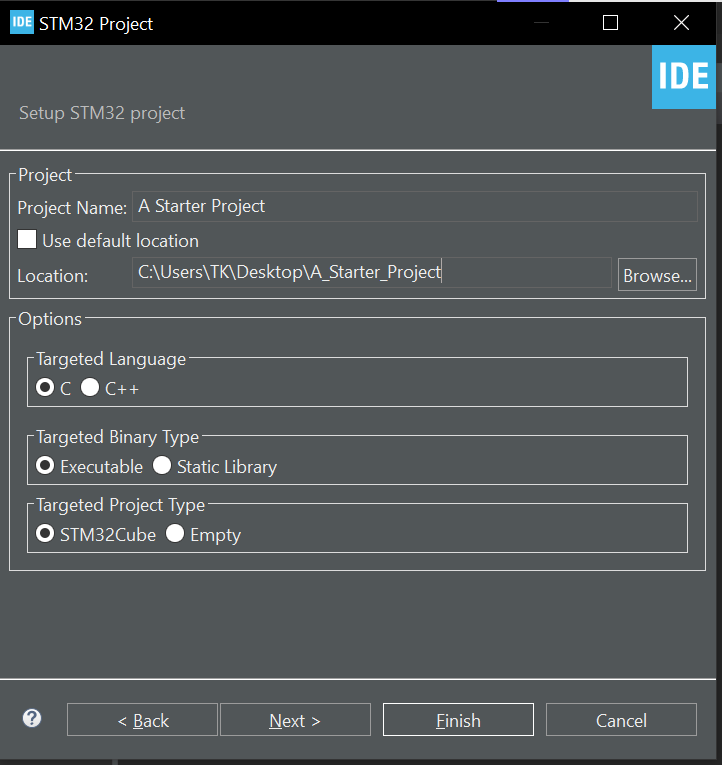Enable Use default location checkbox
Screen dimensions: 722x765
pos(27,240)
